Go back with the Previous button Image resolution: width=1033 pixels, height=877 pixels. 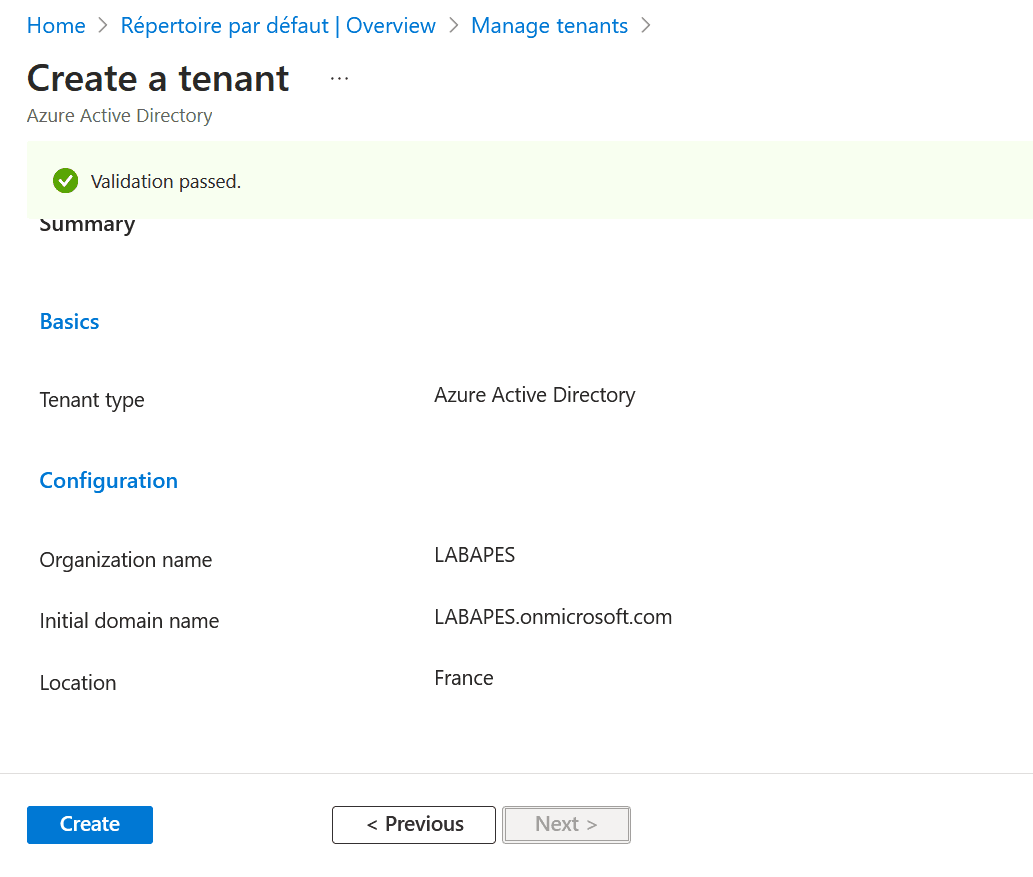click(x=413, y=824)
